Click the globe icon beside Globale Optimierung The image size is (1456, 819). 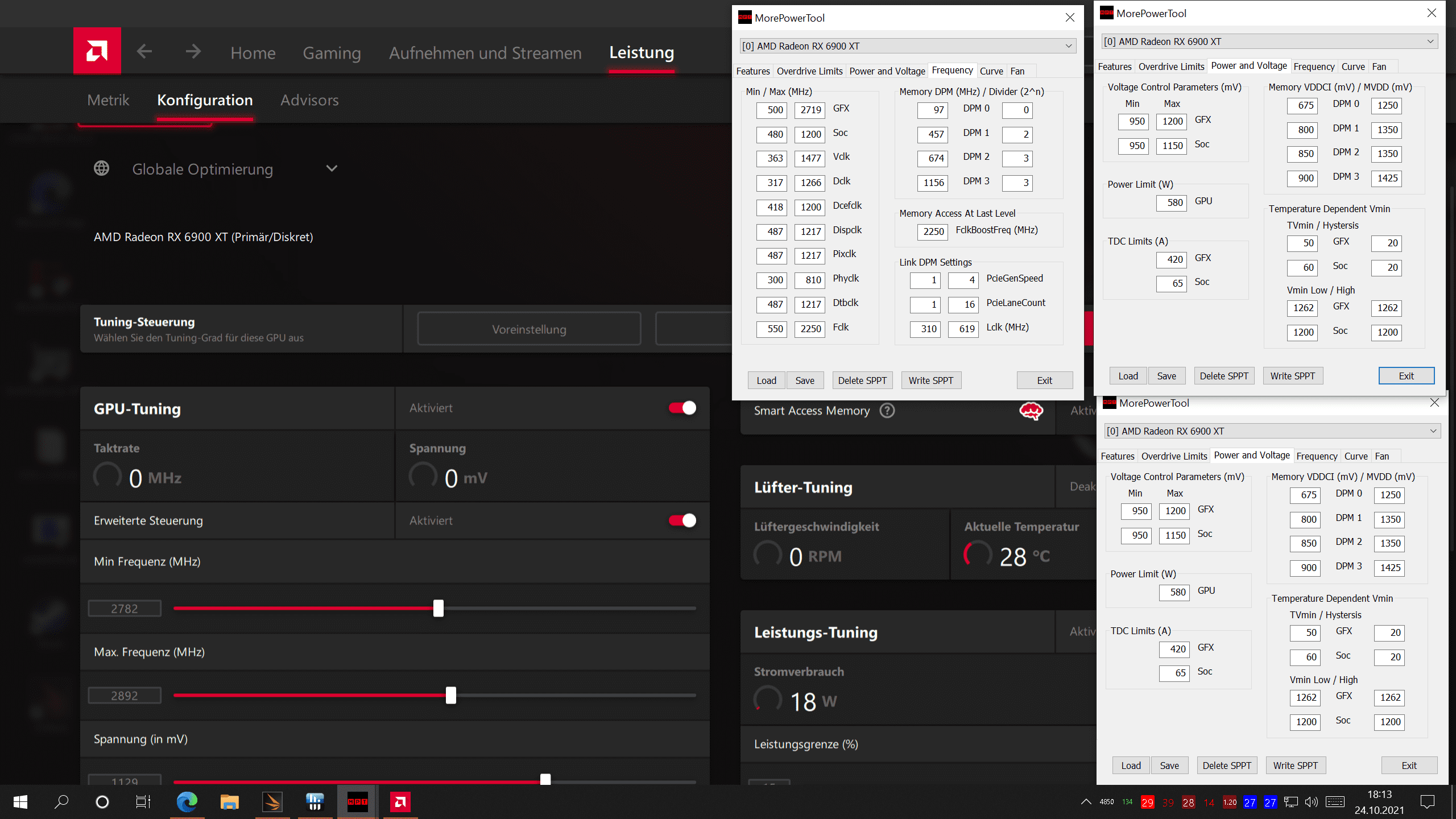[102, 168]
